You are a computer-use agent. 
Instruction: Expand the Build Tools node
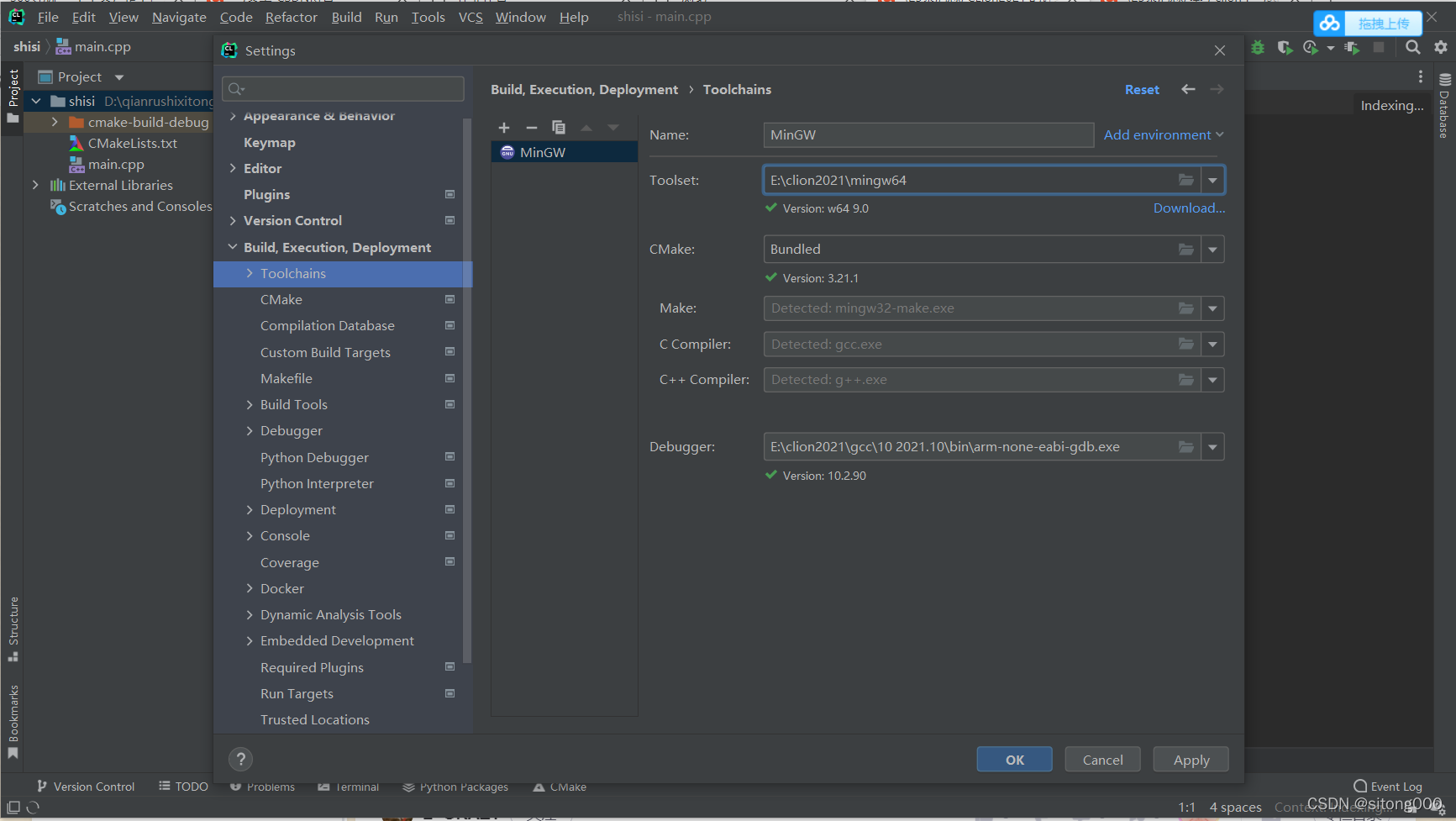coord(250,405)
